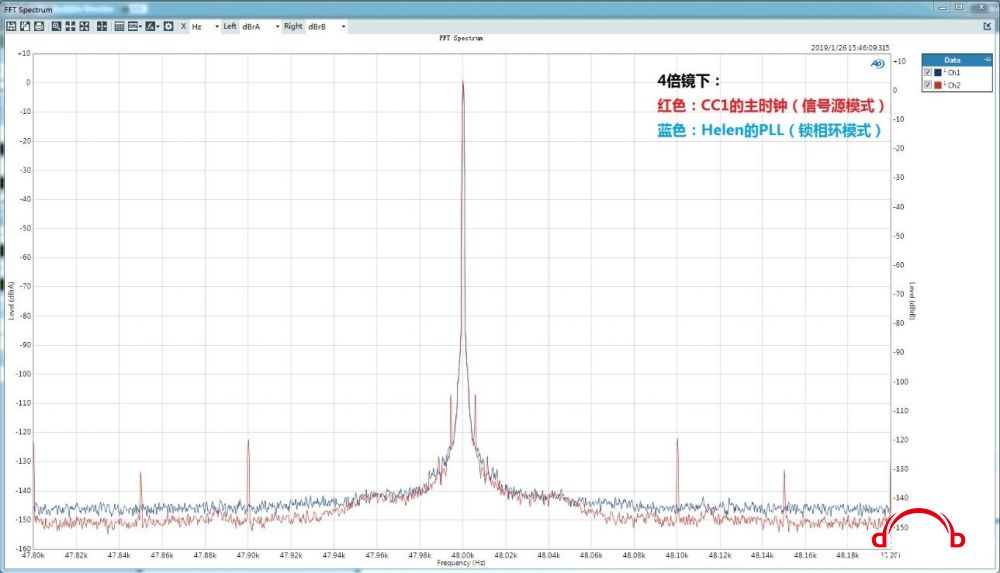Viewport: 1000px width, 573px height.
Task: Click the X axis label in toolbar
Action: 184,26
